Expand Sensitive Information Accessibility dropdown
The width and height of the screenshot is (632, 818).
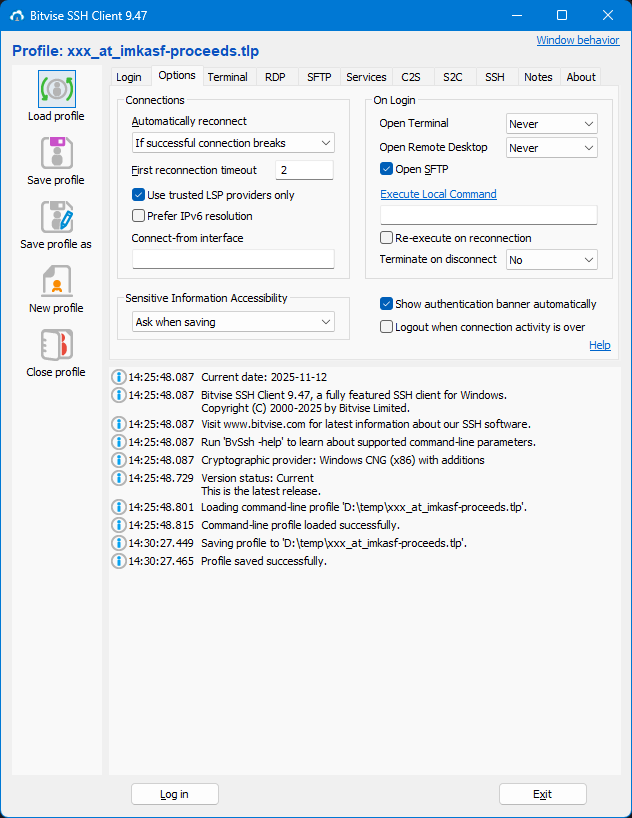(x=233, y=322)
